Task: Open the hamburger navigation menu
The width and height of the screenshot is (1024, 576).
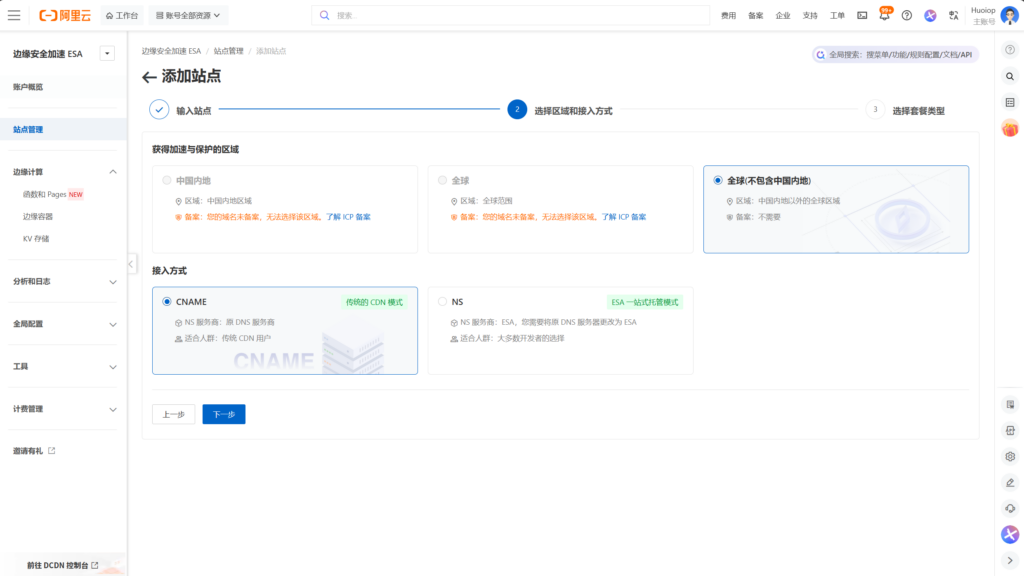Action: (14, 15)
